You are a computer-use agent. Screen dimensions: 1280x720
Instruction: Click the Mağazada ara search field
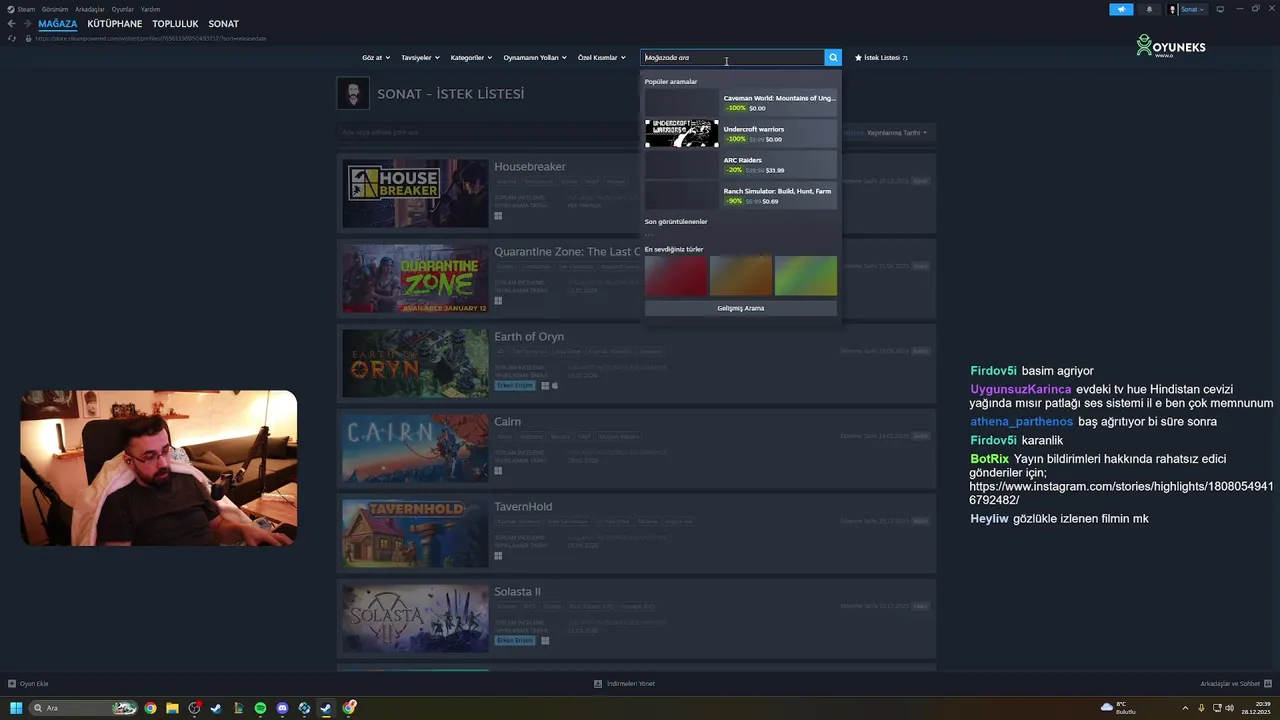click(733, 58)
